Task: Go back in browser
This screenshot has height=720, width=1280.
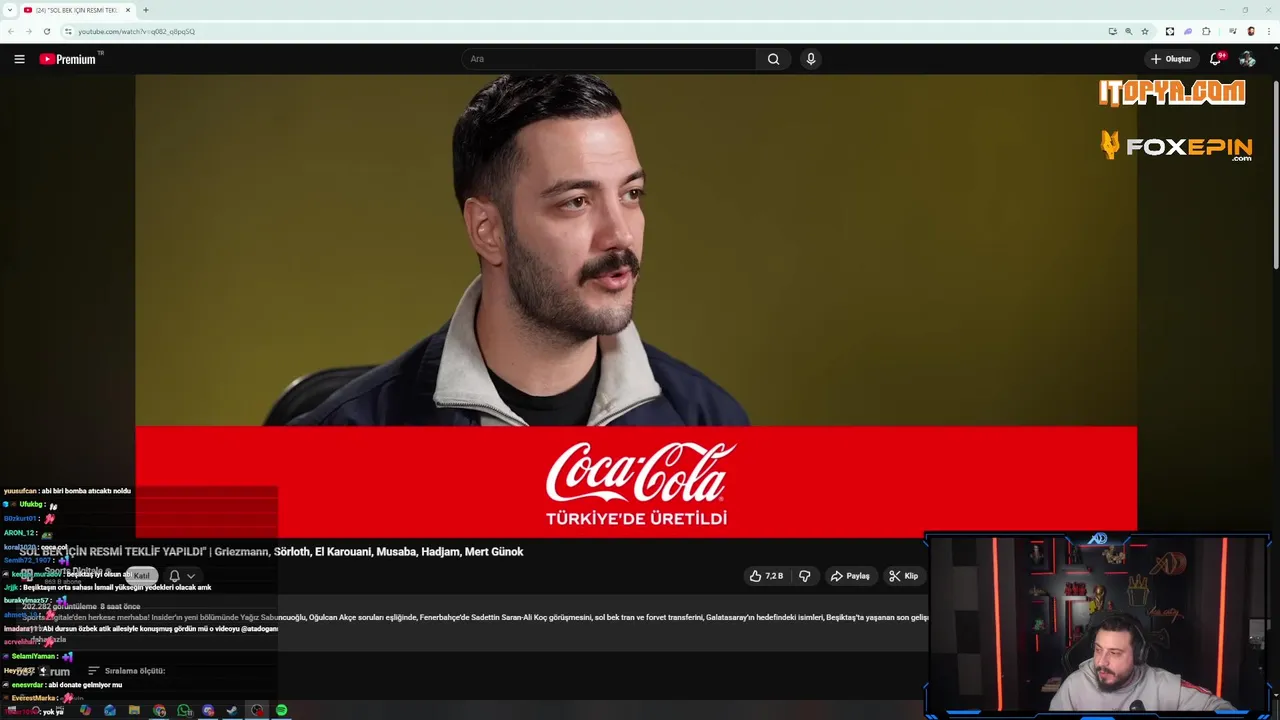Action: (11, 31)
